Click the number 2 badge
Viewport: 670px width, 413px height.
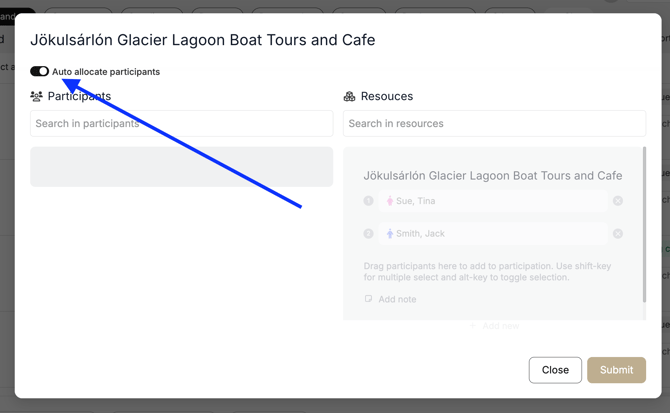point(368,234)
